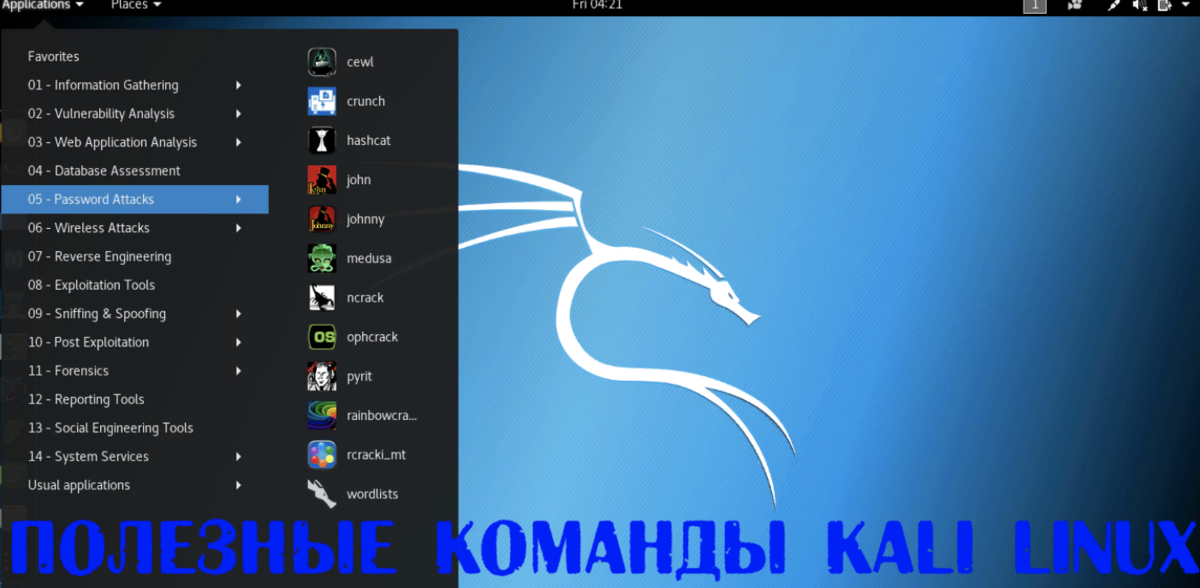Click '11 - Forensics' label text
Viewport: 1200px width, 588px height.
point(68,371)
